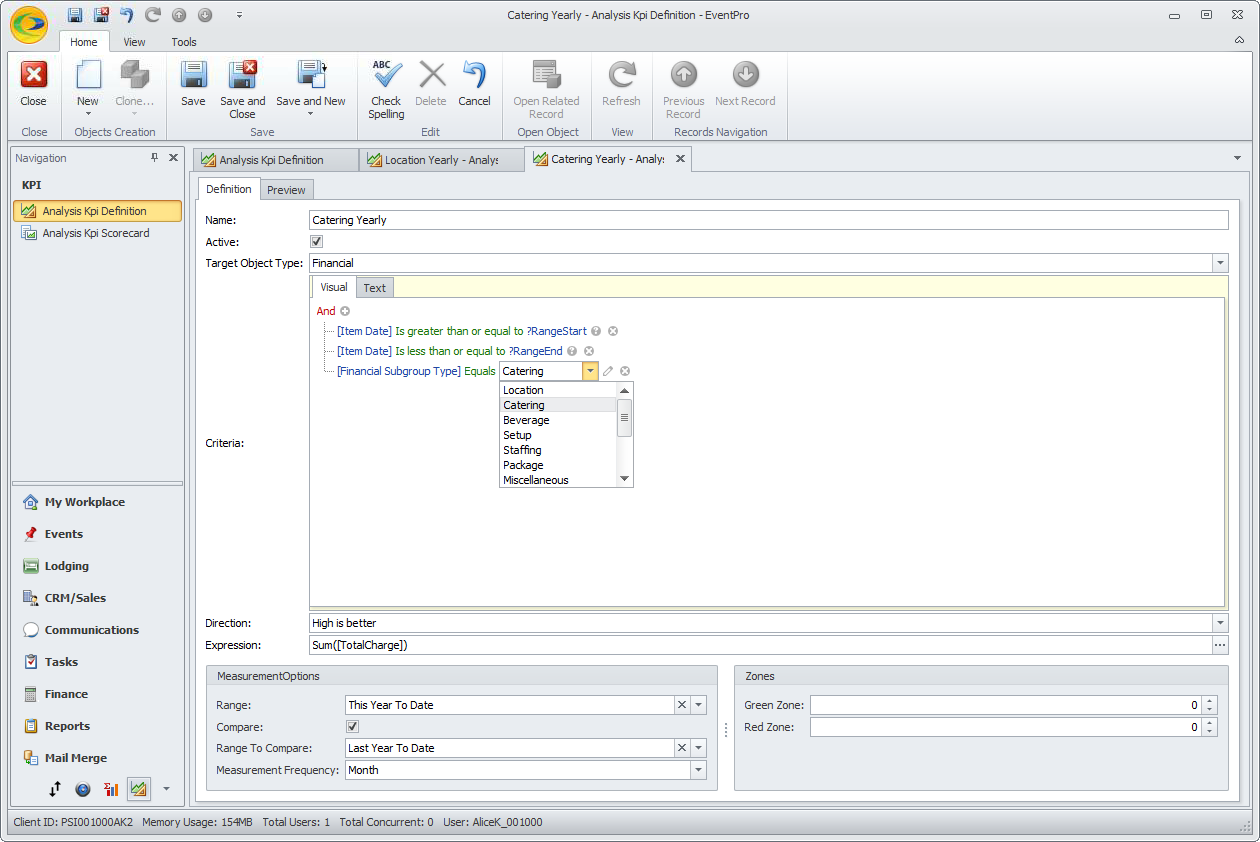Open Expression editor ellipsis button
This screenshot has height=842, width=1260.
[1220, 645]
